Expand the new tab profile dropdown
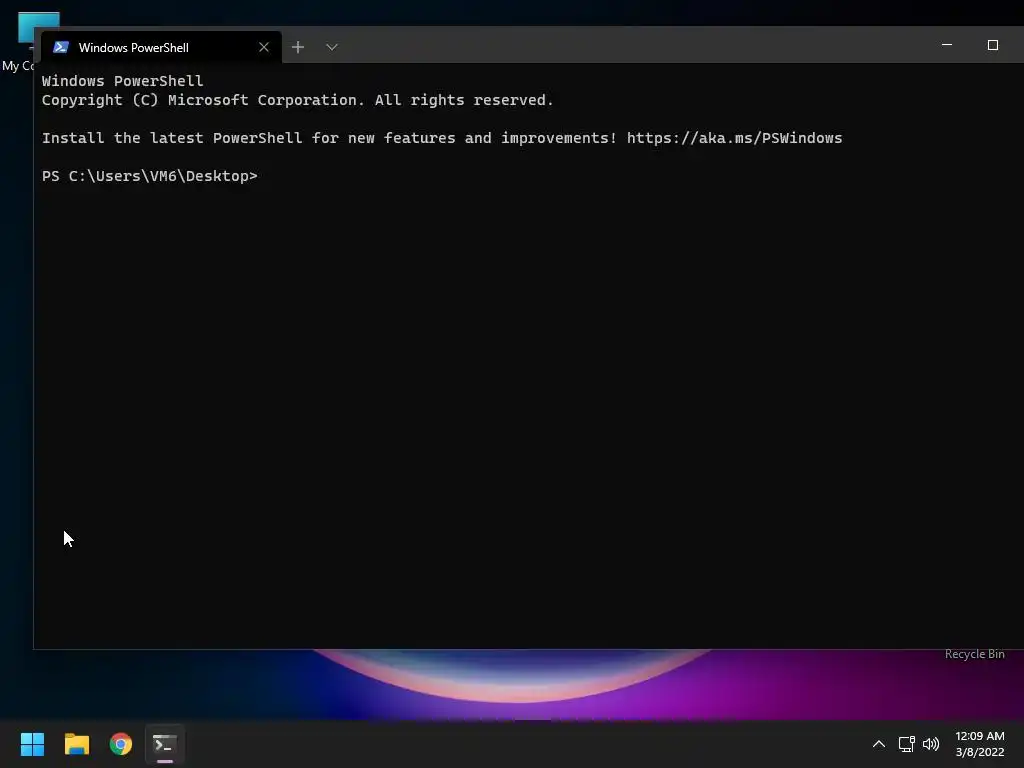1024x768 pixels. click(332, 47)
